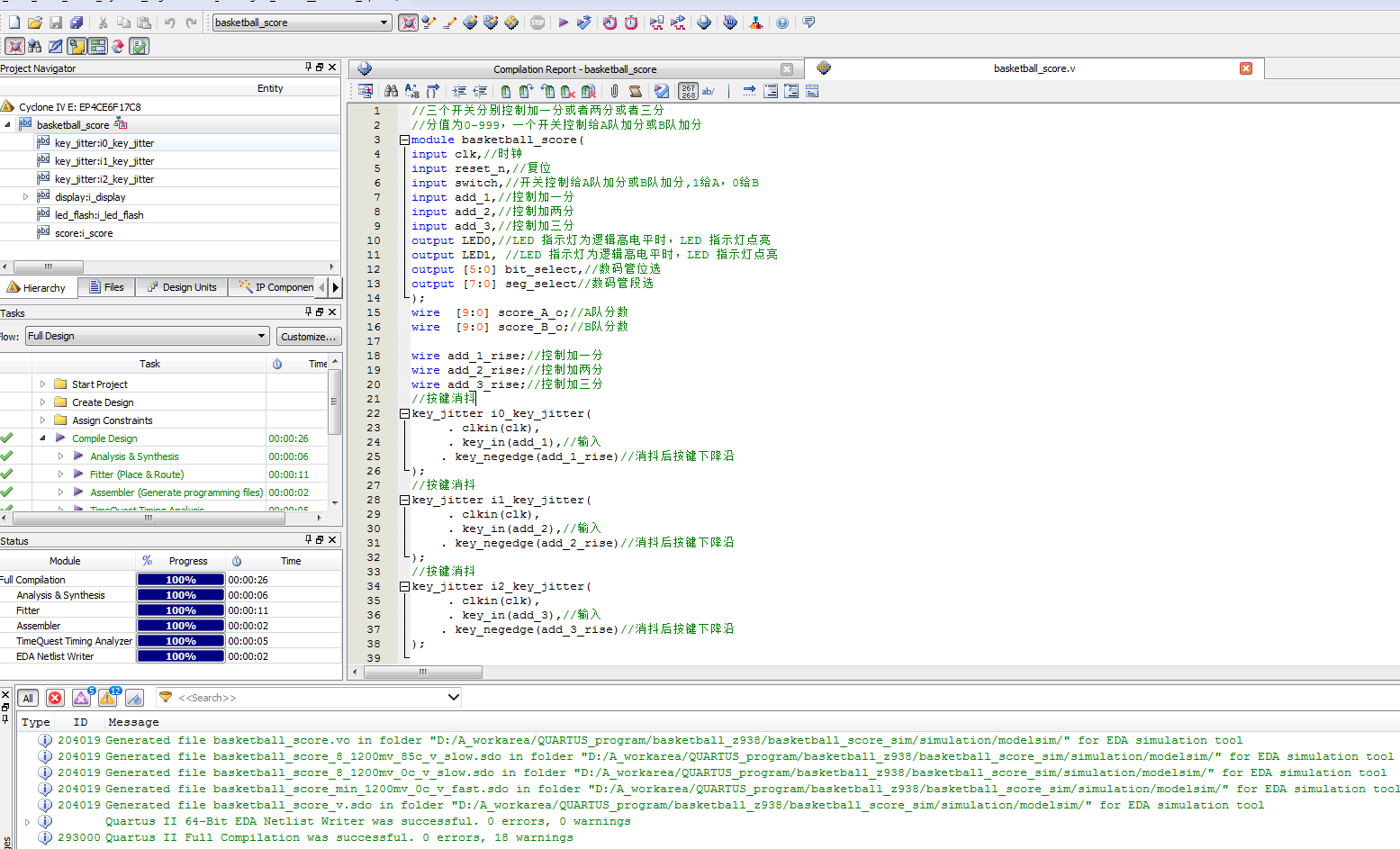Select score:i_score in the hierarchy
The image size is (1400, 849).
(84, 233)
